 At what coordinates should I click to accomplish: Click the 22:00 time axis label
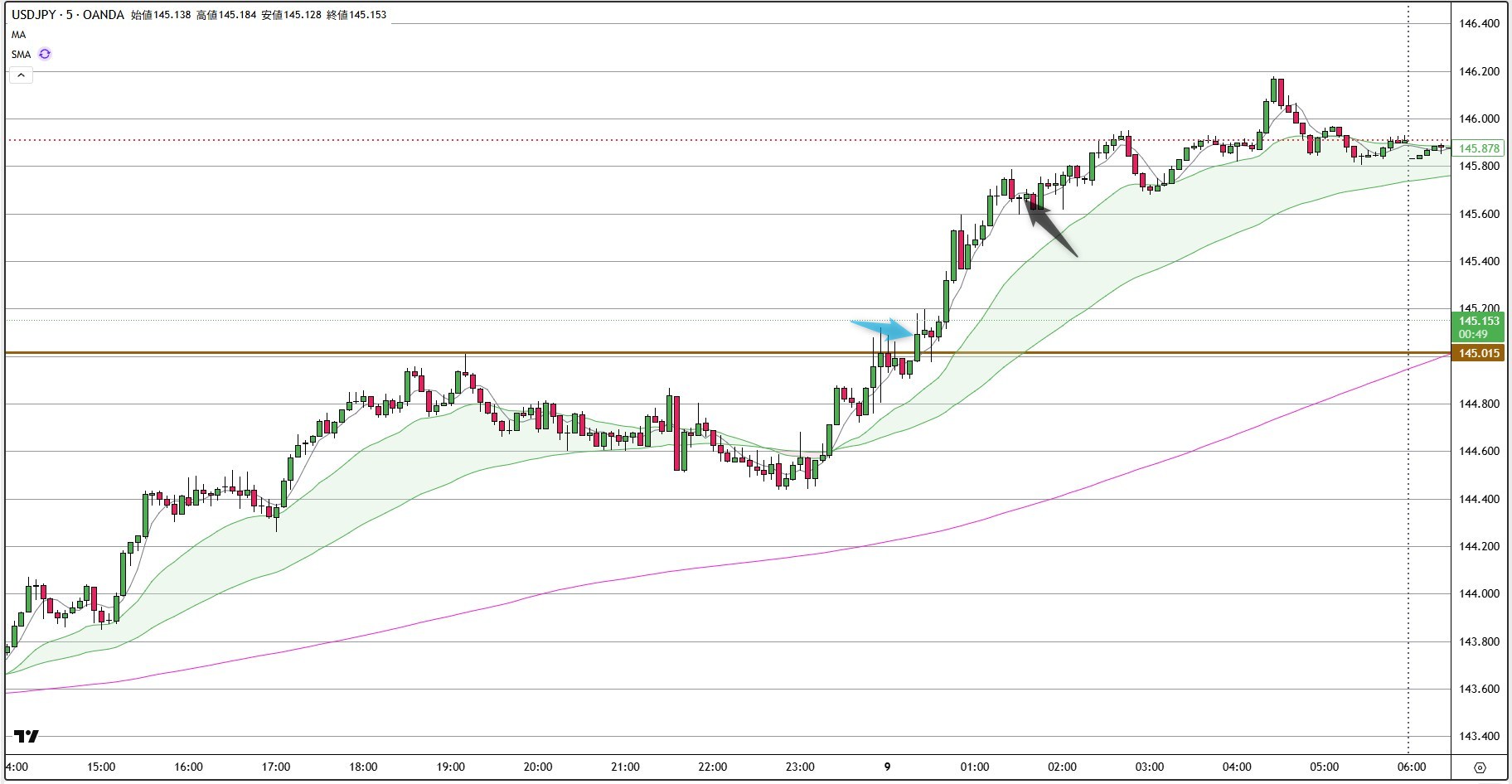(x=713, y=767)
